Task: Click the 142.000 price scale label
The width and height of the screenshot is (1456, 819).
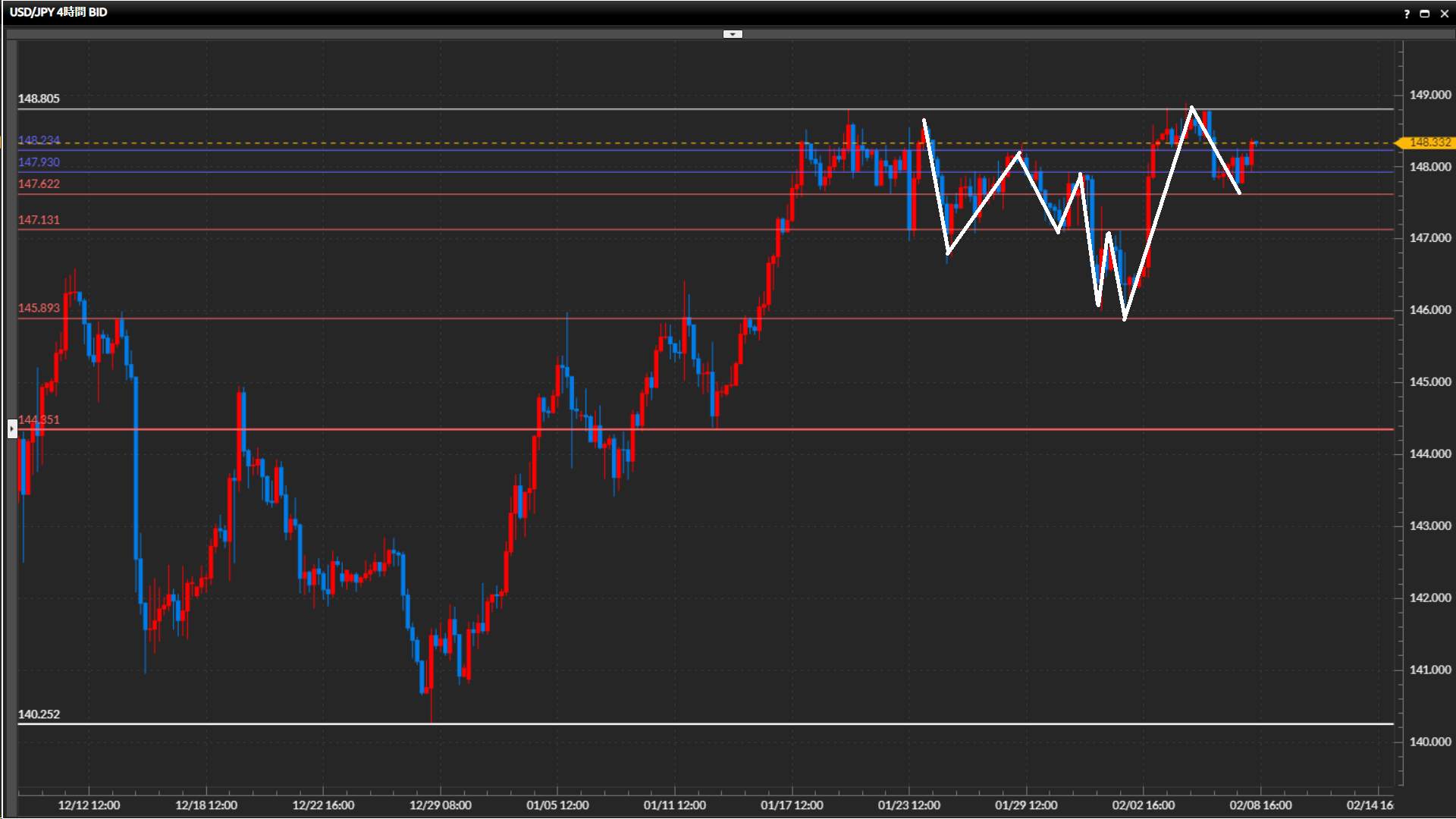Action: point(1429,598)
